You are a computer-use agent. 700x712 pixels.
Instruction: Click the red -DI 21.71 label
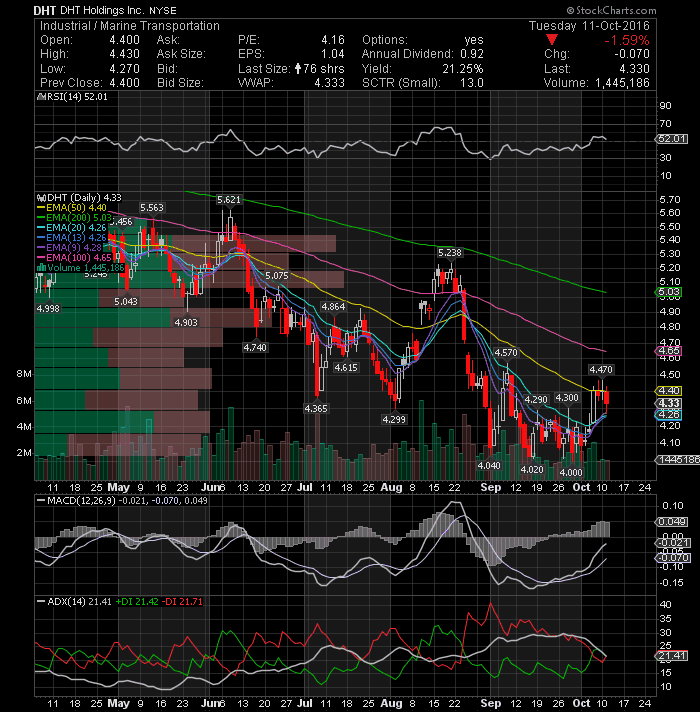(182, 602)
